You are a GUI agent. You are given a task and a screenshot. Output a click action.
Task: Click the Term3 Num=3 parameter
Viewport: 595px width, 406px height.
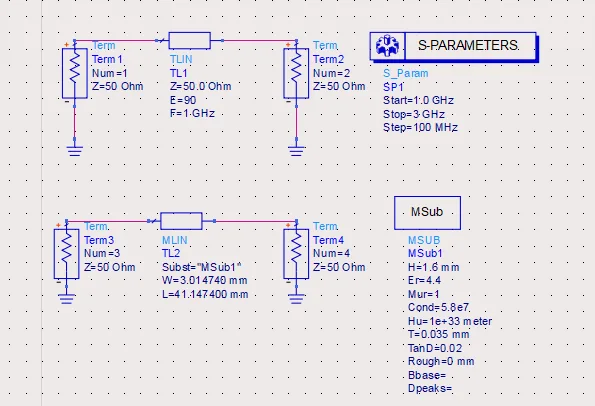pyautogui.click(x=102, y=253)
